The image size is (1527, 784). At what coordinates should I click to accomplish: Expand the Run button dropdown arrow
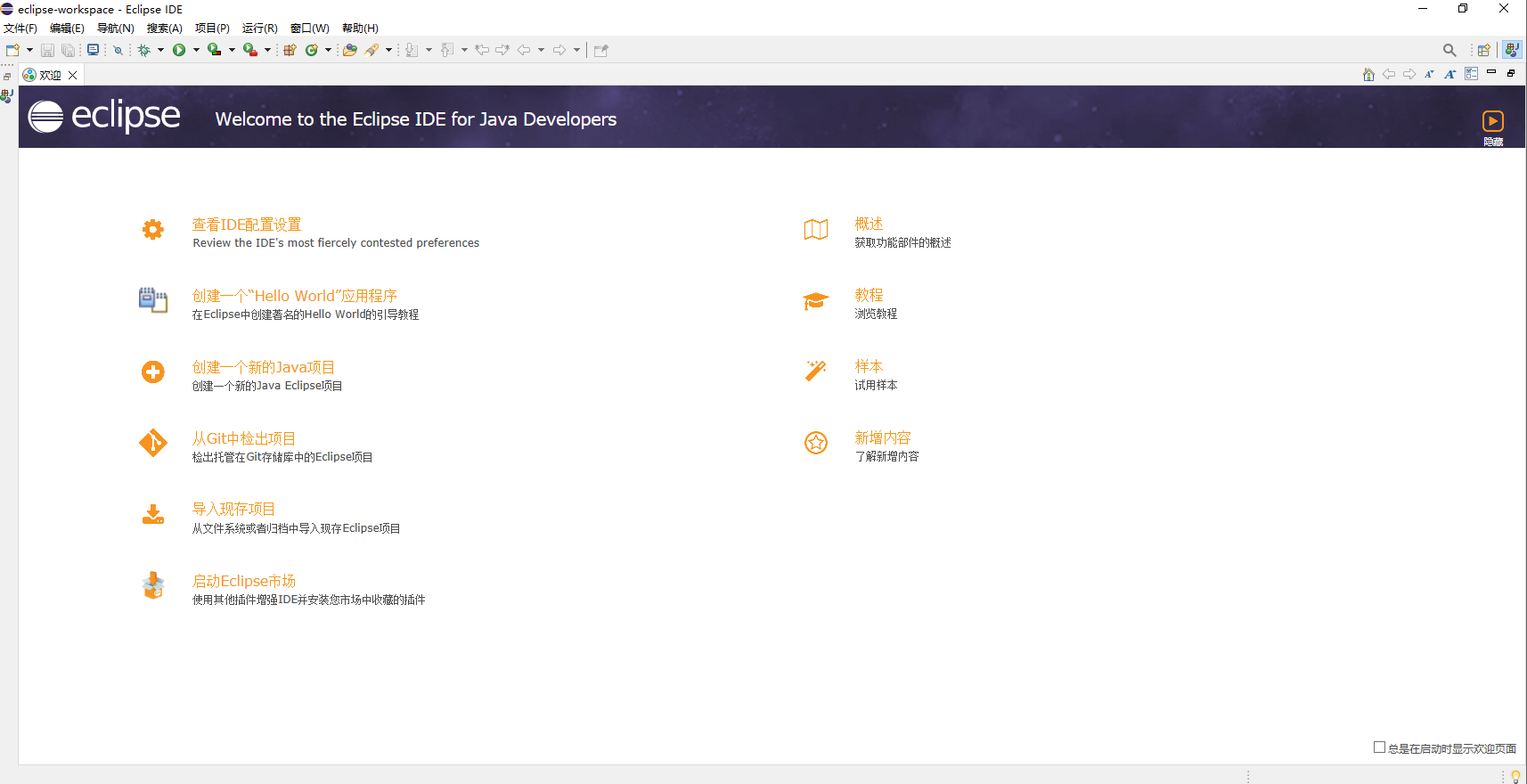pyautogui.click(x=196, y=50)
